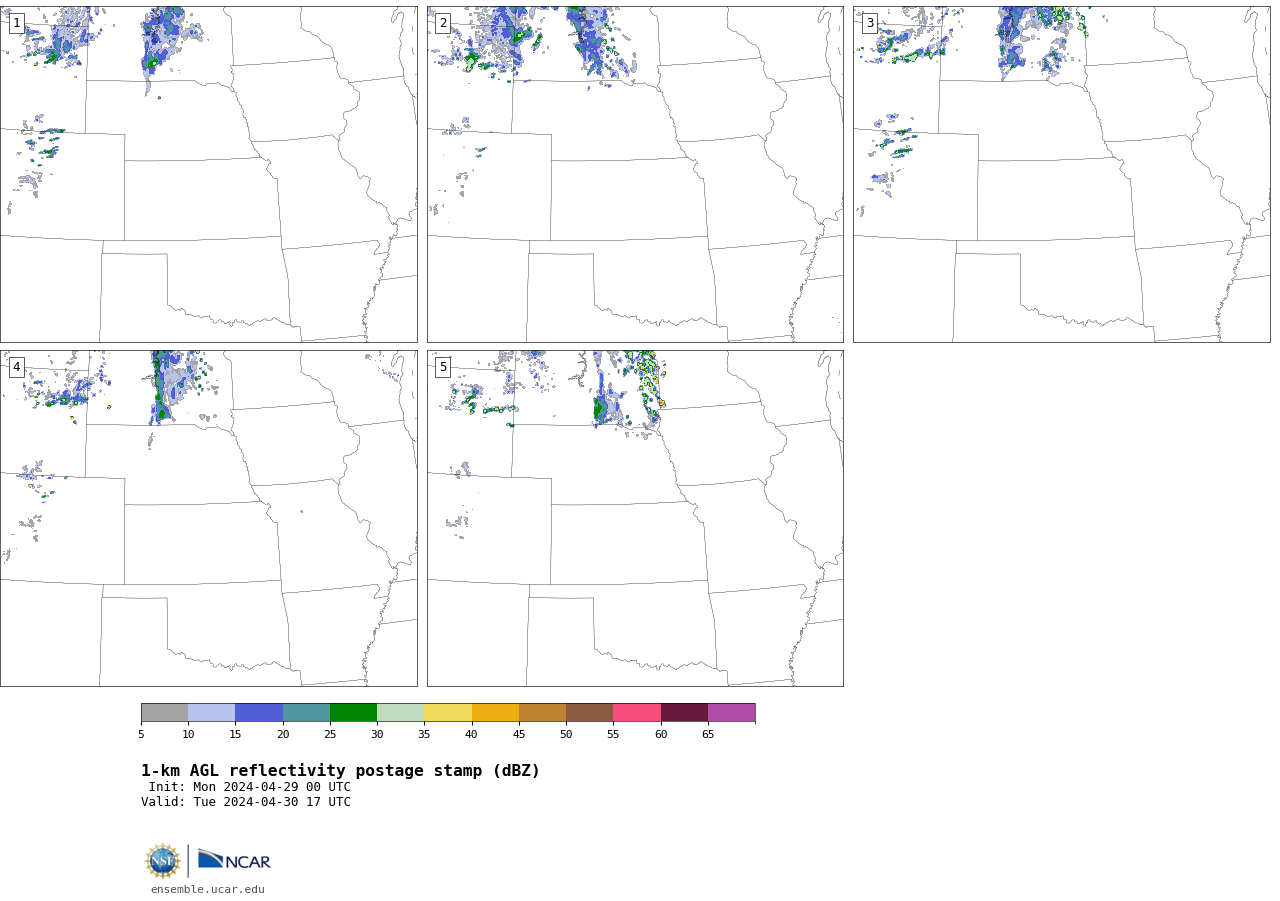This screenshot has width=1280, height=901.
Task: Click the teal 20-25 dBZ swatch
Action: (306, 713)
